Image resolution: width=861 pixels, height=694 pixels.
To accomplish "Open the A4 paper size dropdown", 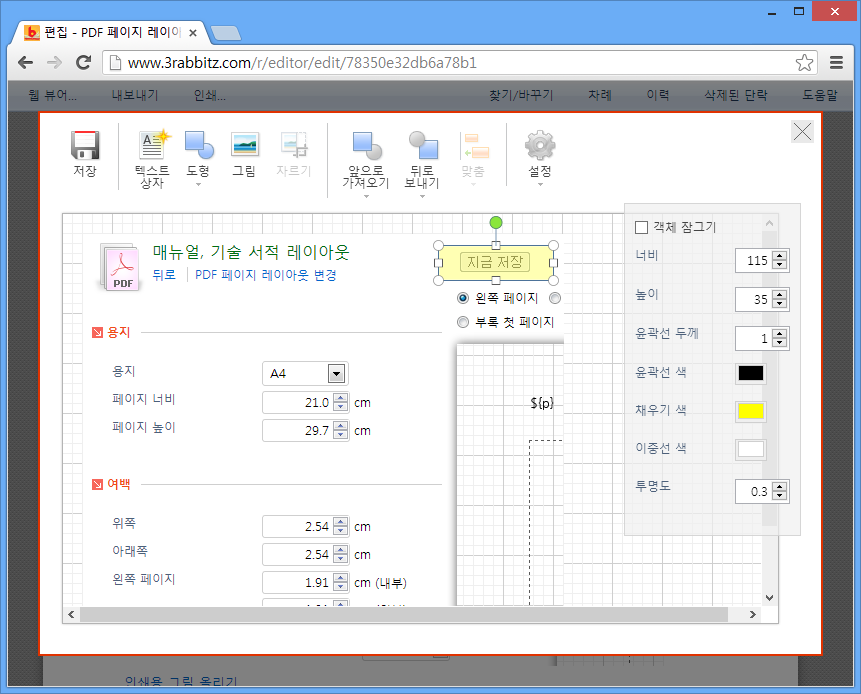I will tap(336, 374).
